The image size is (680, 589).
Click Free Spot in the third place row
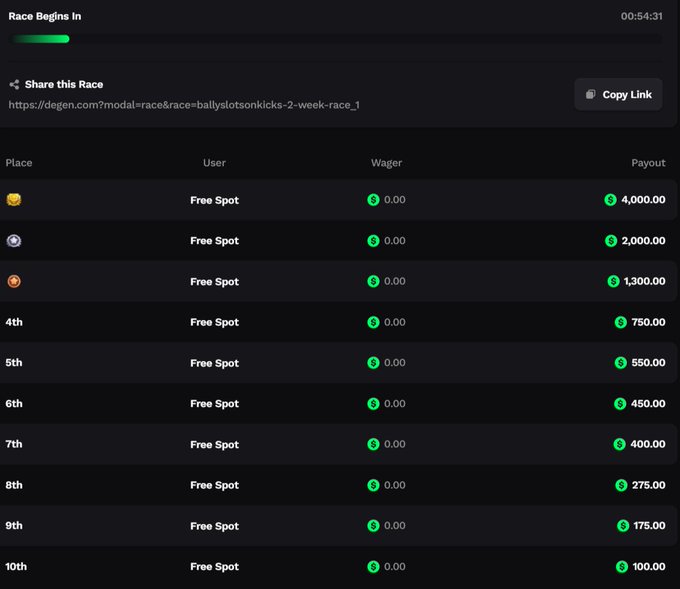point(214,281)
